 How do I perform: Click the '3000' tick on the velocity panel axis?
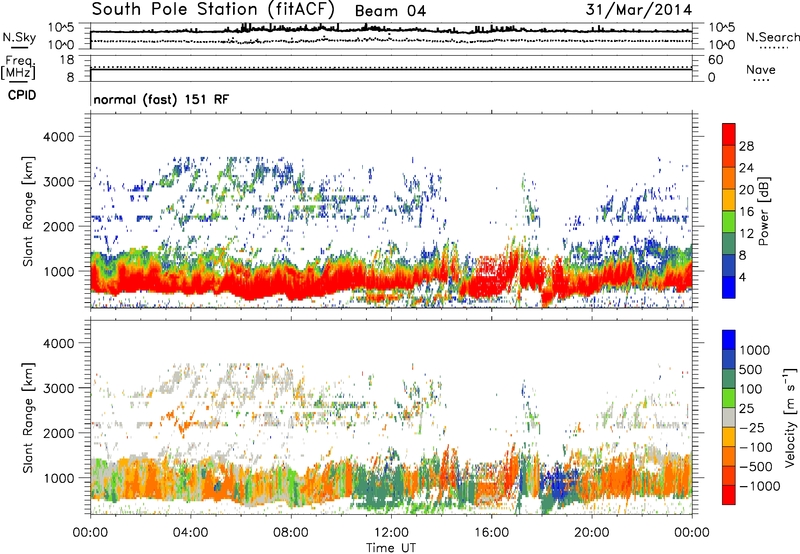(59, 388)
